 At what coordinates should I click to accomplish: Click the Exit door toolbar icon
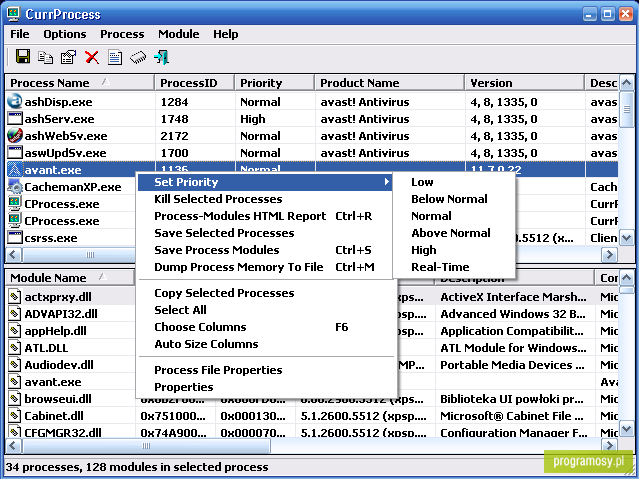click(161, 57)
